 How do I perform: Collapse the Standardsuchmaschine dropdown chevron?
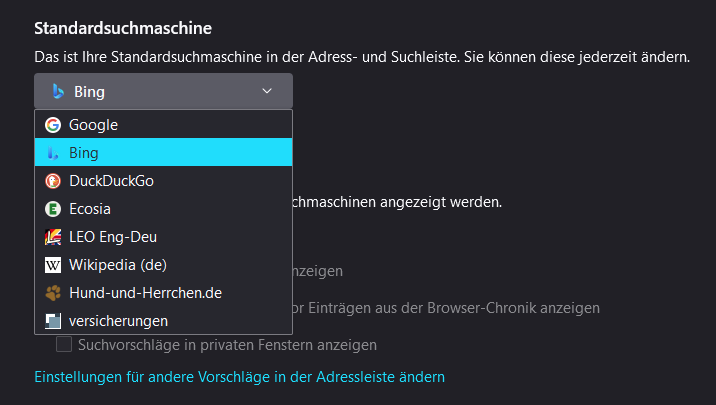pos(267,92)
